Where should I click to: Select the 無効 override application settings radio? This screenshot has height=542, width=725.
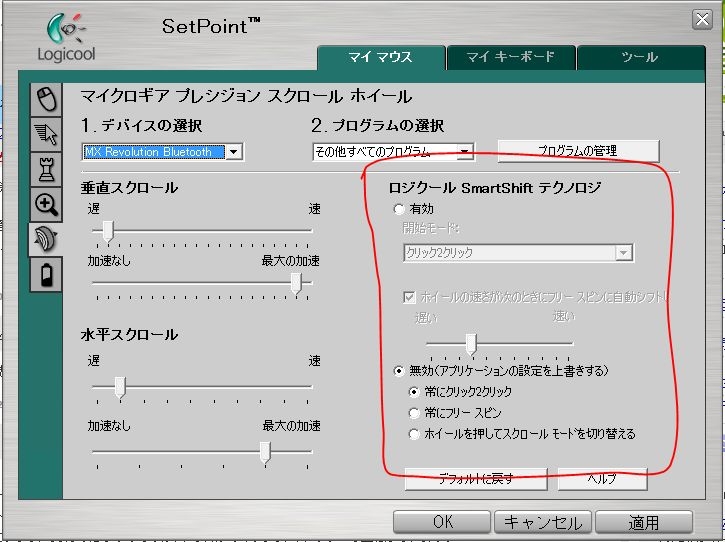tap(399, 371)
